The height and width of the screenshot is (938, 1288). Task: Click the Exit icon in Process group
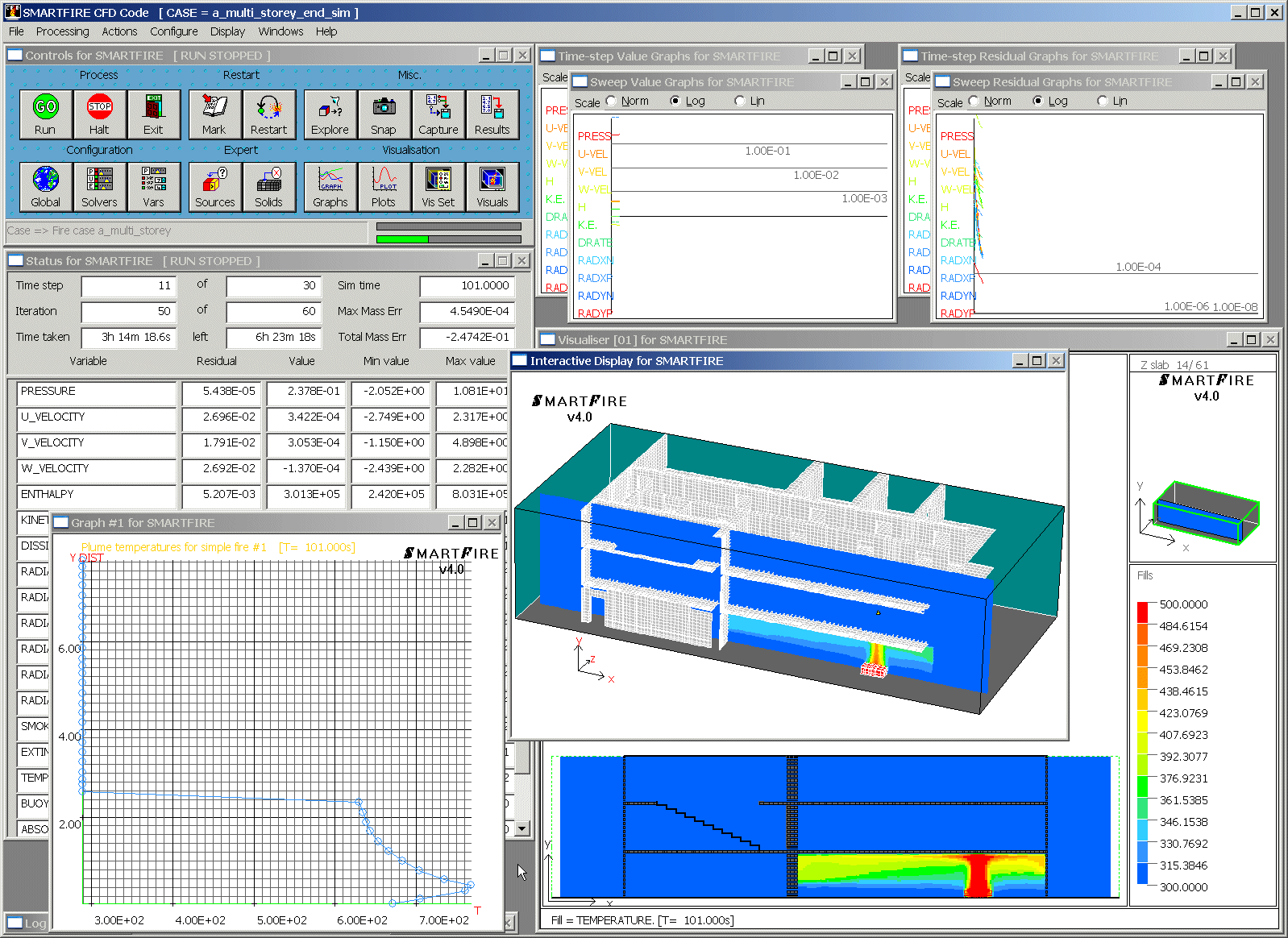(153, 114)
